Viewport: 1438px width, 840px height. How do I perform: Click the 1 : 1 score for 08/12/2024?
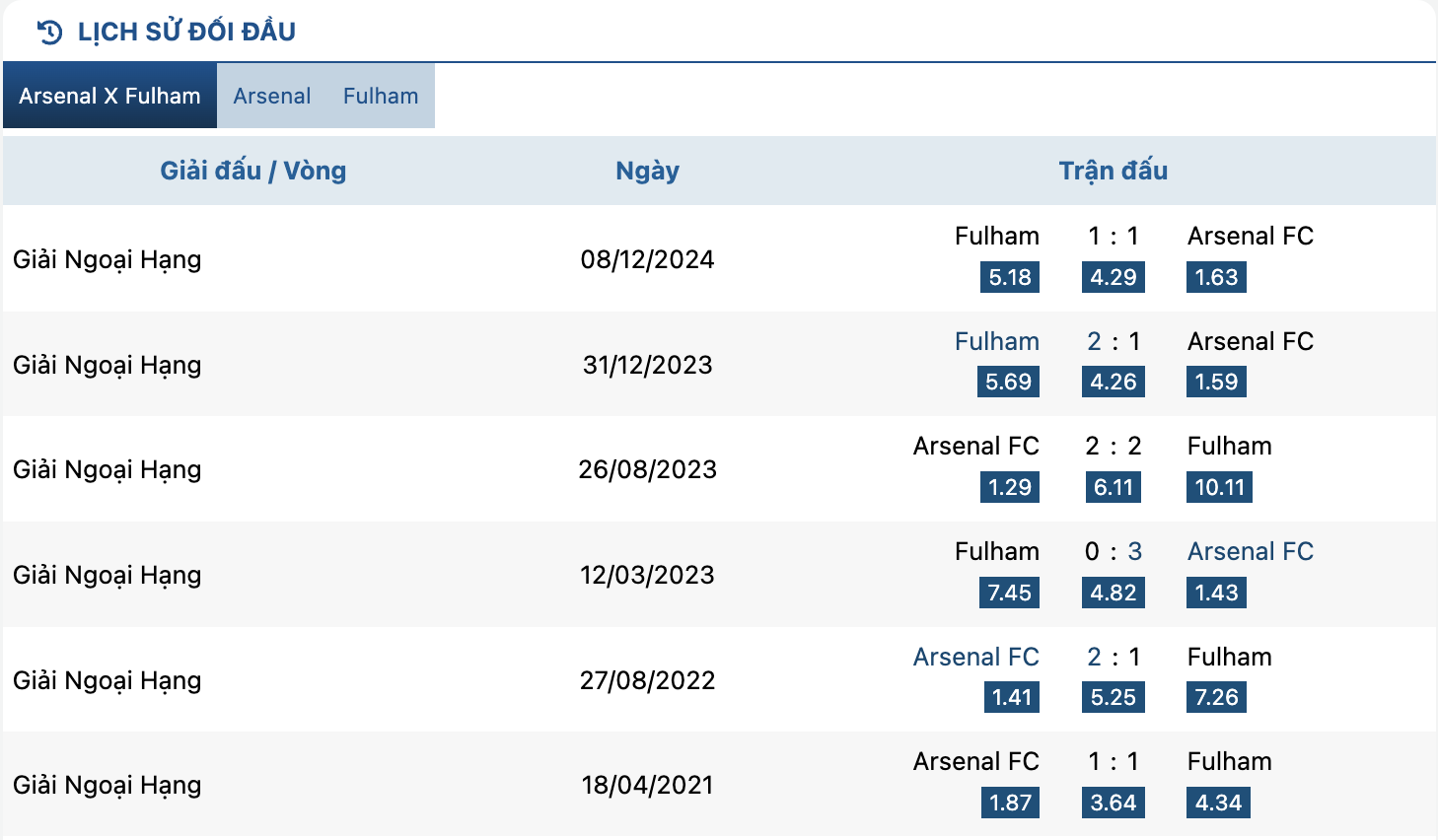[x=1114, y=236]
